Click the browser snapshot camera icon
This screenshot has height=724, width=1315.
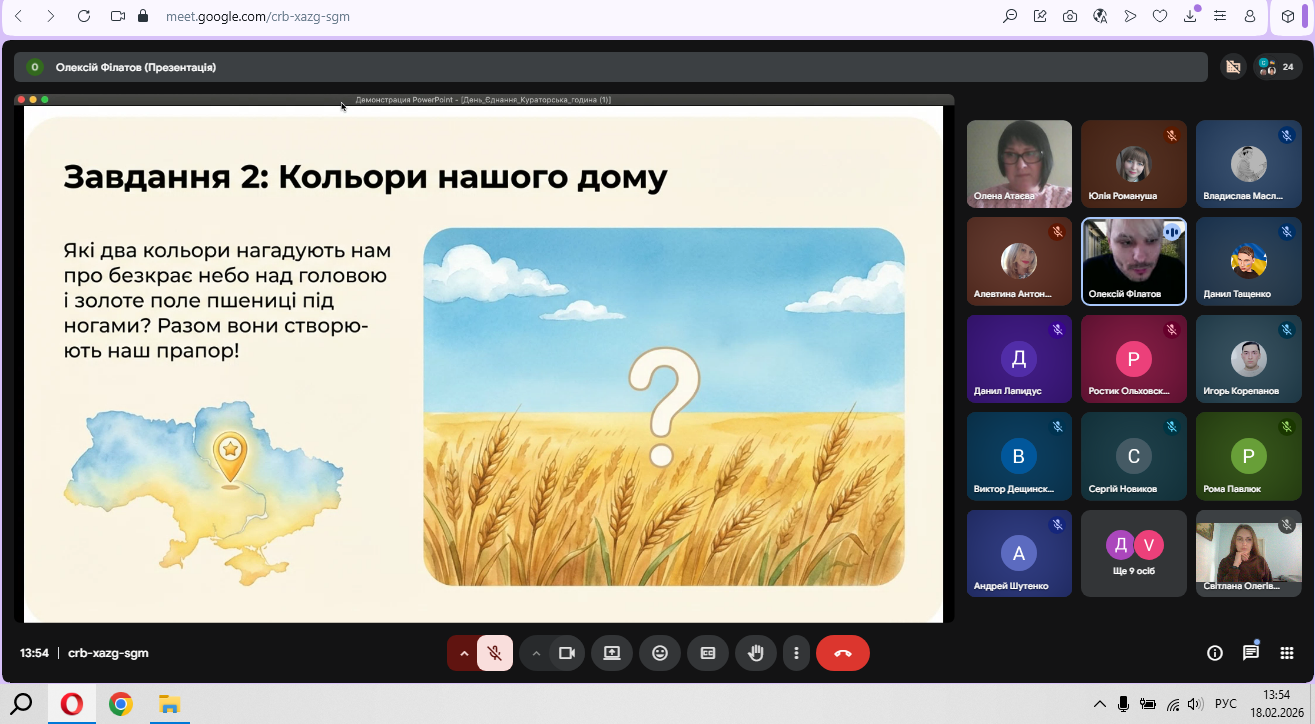coord(1070,16)
